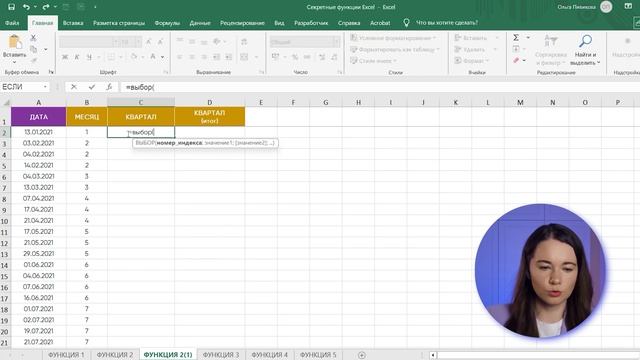Open the Буфер обмена dialog launcher

point(51,72)
